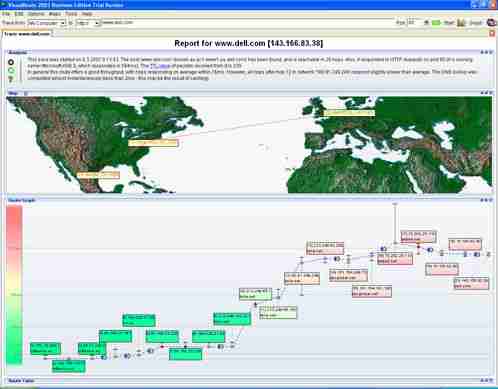Open the Tools menu
This screenshot has height=389, width=498.
click(x=71, y=14)
